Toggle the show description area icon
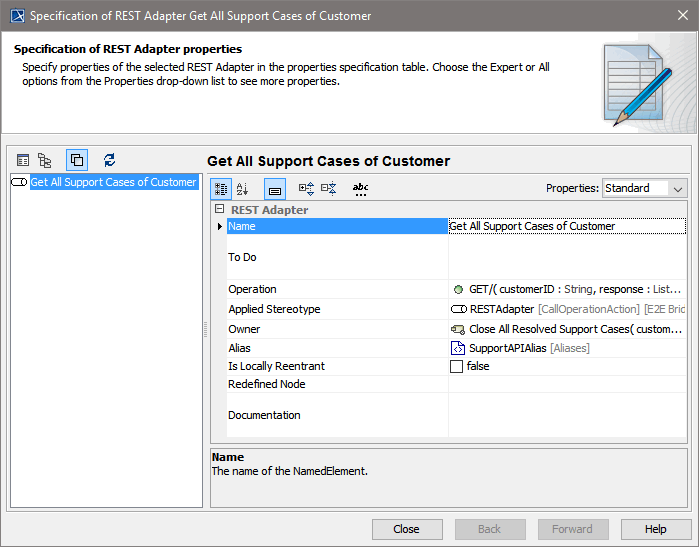Screen dimensions: 699x547 tap(275, 188)
